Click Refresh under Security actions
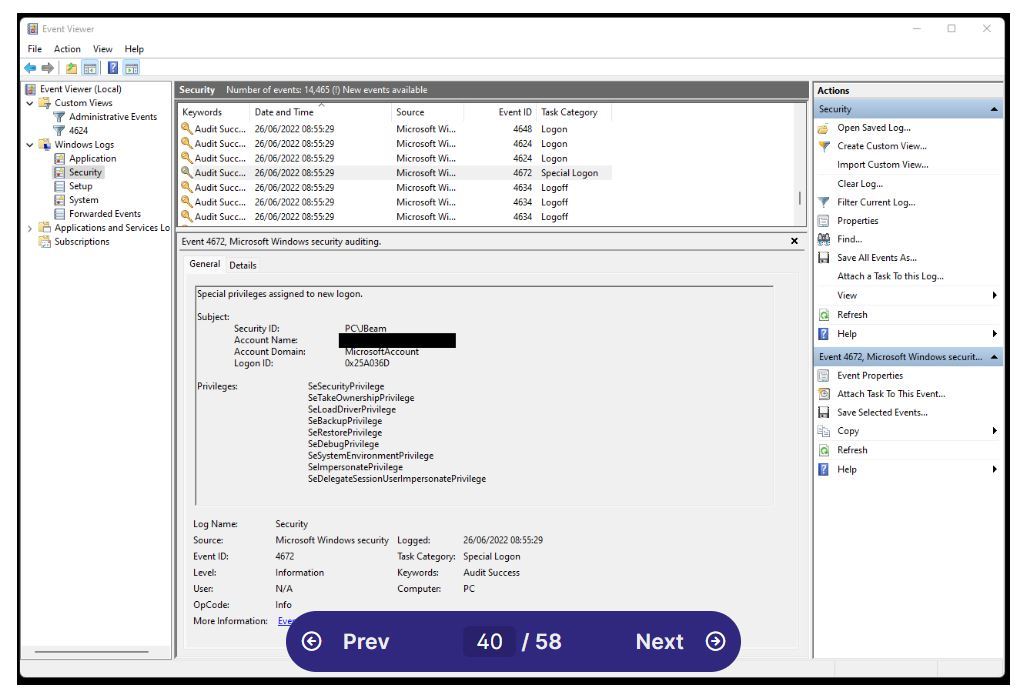 852,315
